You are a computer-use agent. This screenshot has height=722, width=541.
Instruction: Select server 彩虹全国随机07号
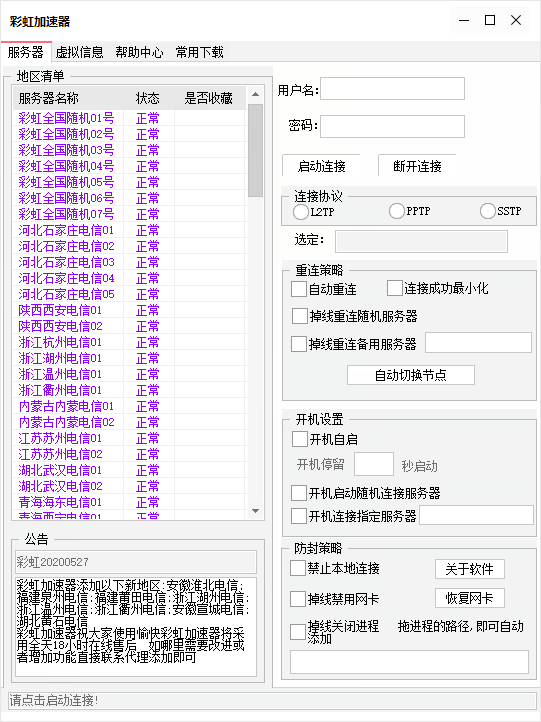(66, 214)
